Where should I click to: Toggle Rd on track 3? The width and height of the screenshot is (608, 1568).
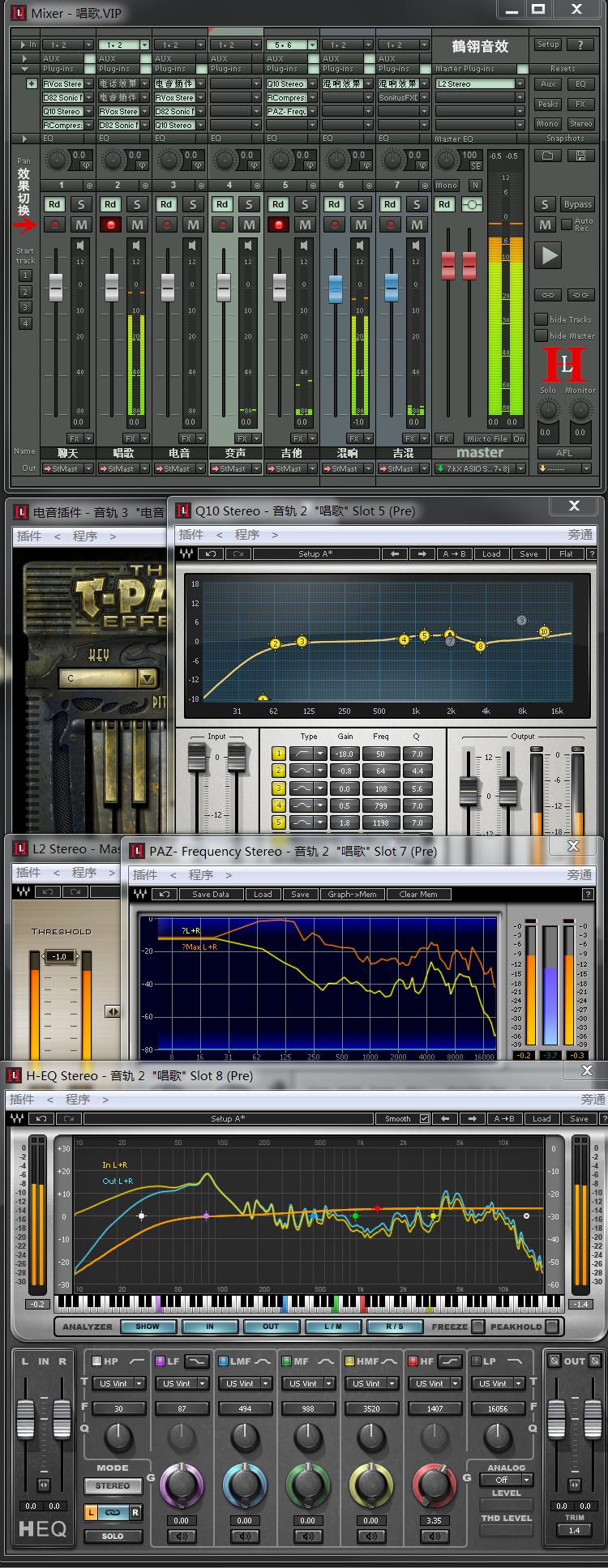point(165,204)
